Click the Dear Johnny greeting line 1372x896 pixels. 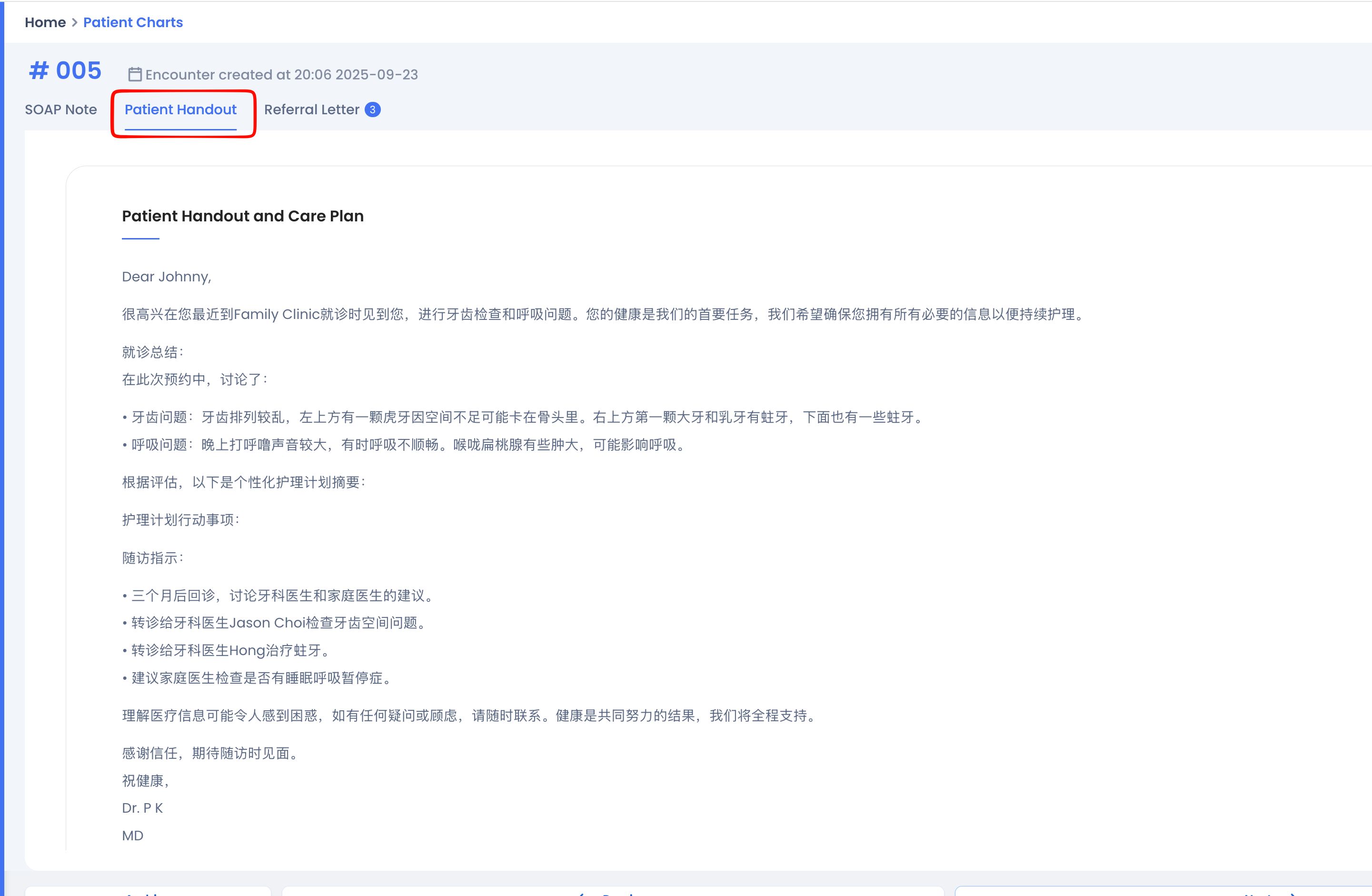(x=167, y=277)
